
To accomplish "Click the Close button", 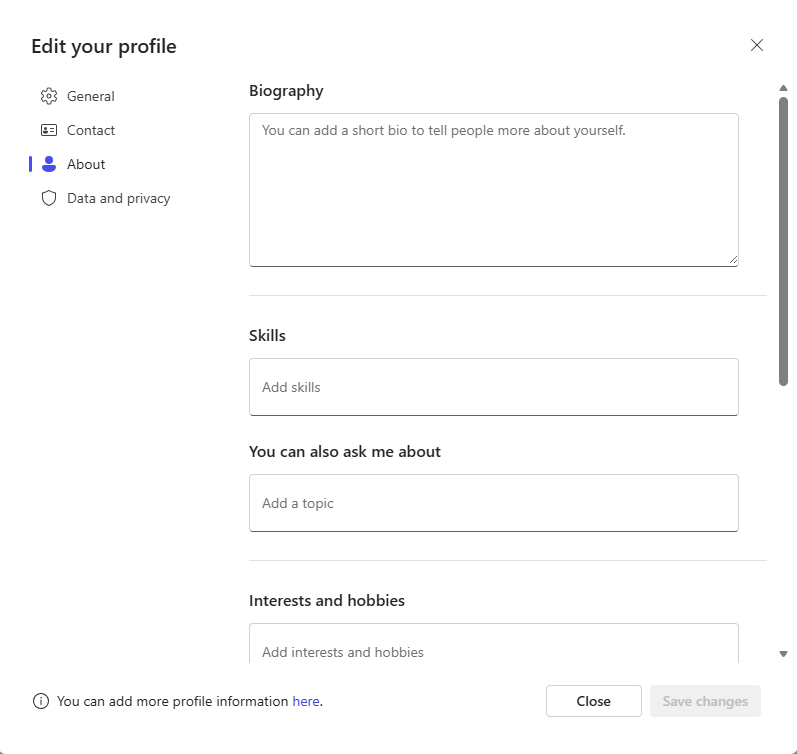I will pyautogui.click(x=593, y=701).
